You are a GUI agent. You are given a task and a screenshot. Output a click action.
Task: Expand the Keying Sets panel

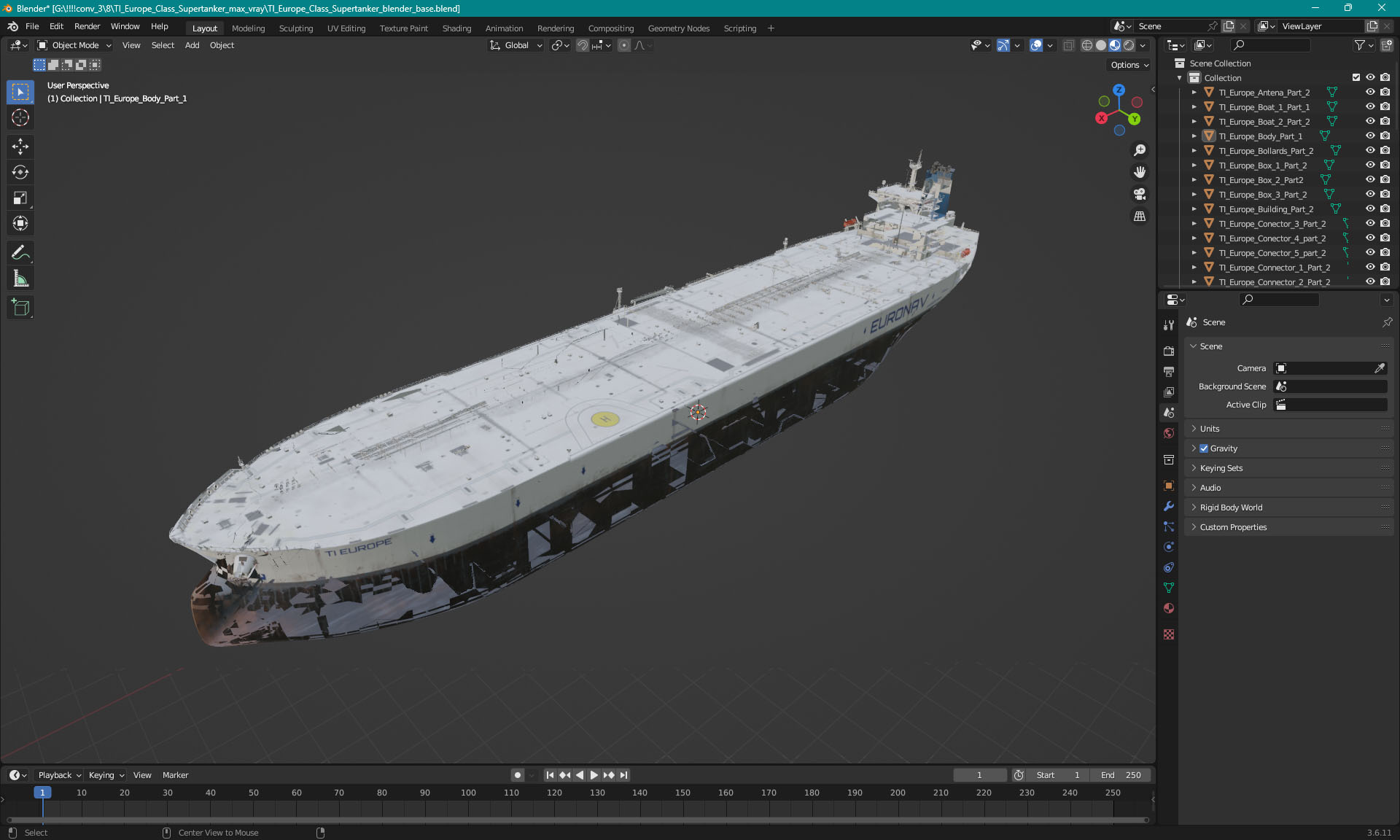point(1288,468)
